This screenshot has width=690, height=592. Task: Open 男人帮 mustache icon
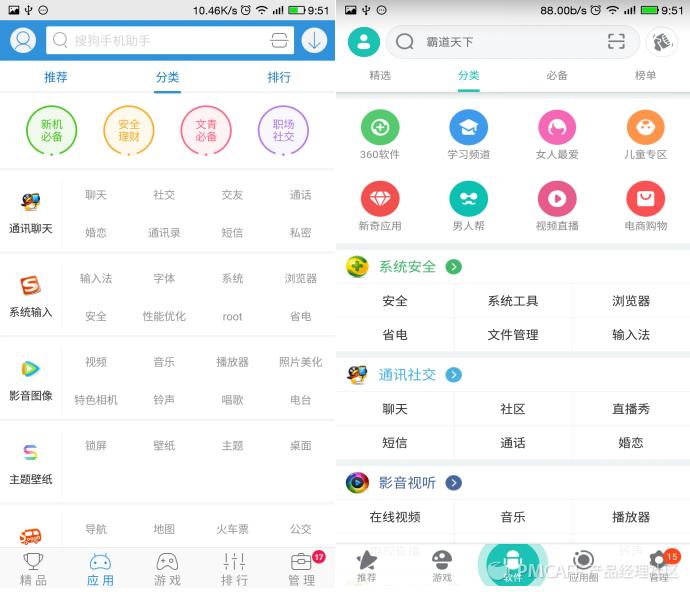pos(468,199)
